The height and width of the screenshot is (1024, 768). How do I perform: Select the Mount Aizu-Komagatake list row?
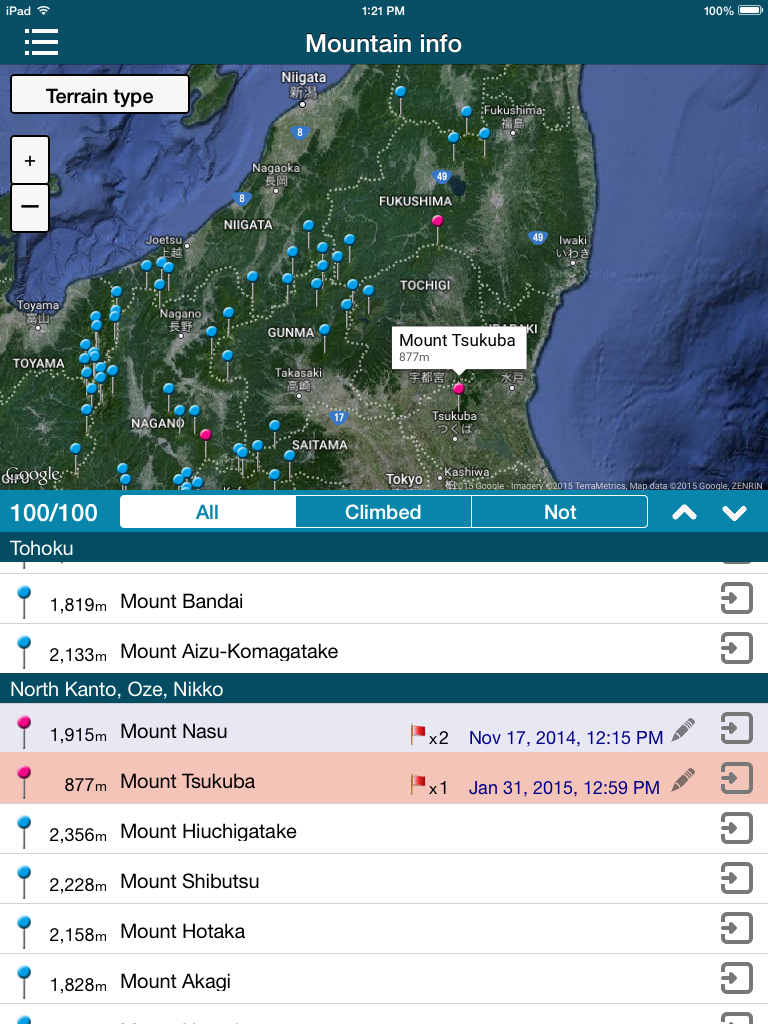pyautogui.click(x=384, y=648)
